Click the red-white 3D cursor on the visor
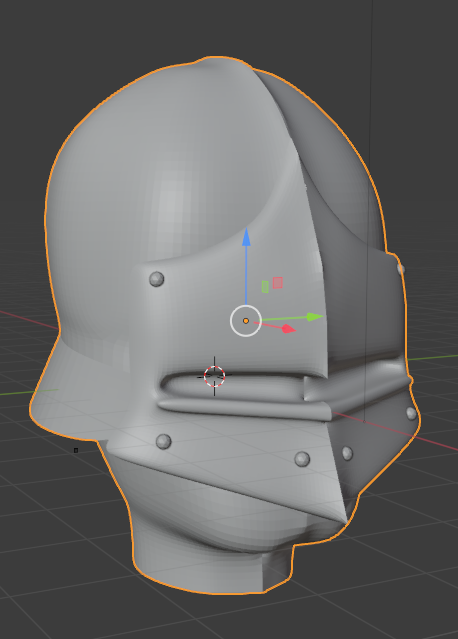 pyautogui.click(x=214, y=376)
